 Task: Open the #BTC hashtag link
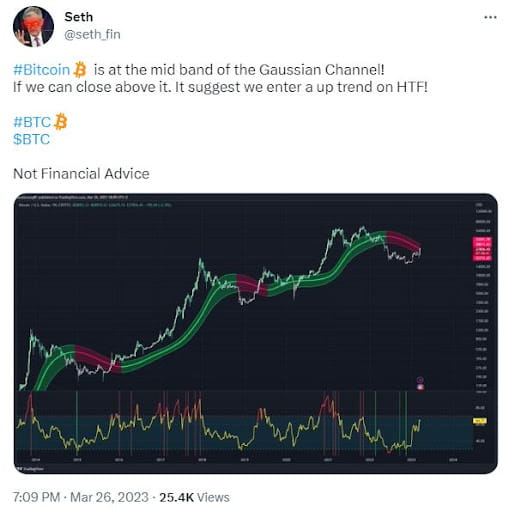tap(32, 122)
